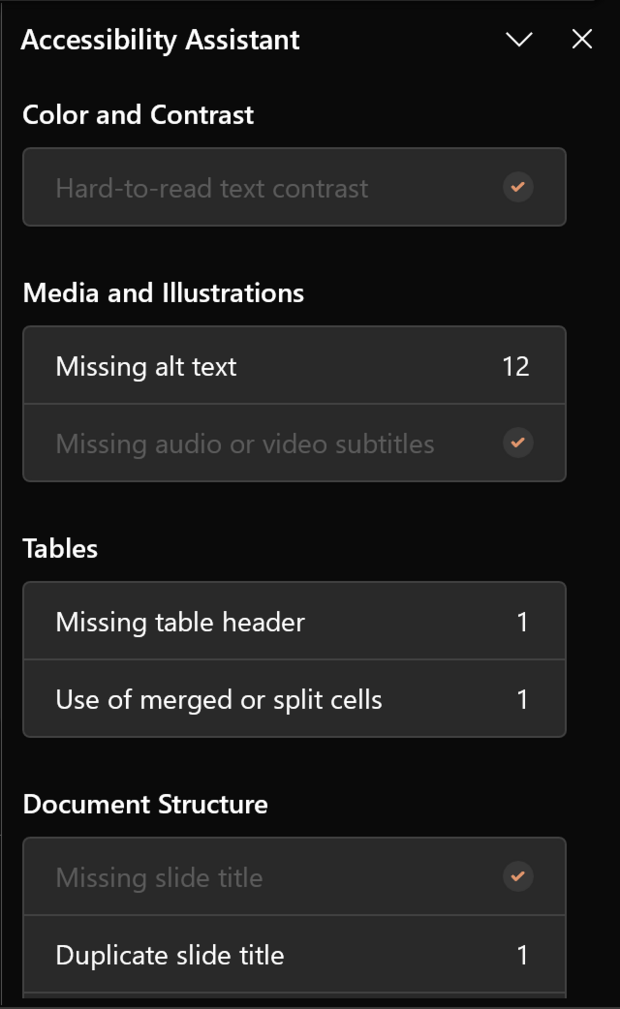Screen dimensions: 620x1009
Task: Select the count badge showing 12 alt text issues
Action: click(516, 366)
